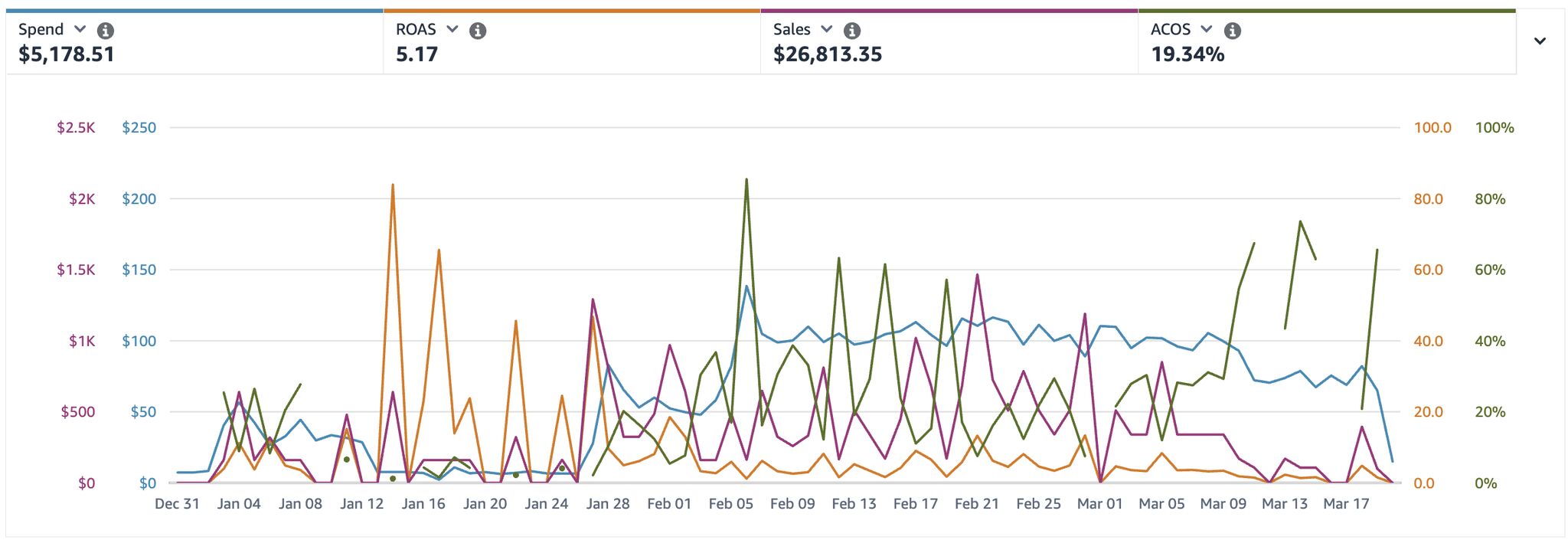Open the ROAS metric dropdown arrow

pos(452,30)
